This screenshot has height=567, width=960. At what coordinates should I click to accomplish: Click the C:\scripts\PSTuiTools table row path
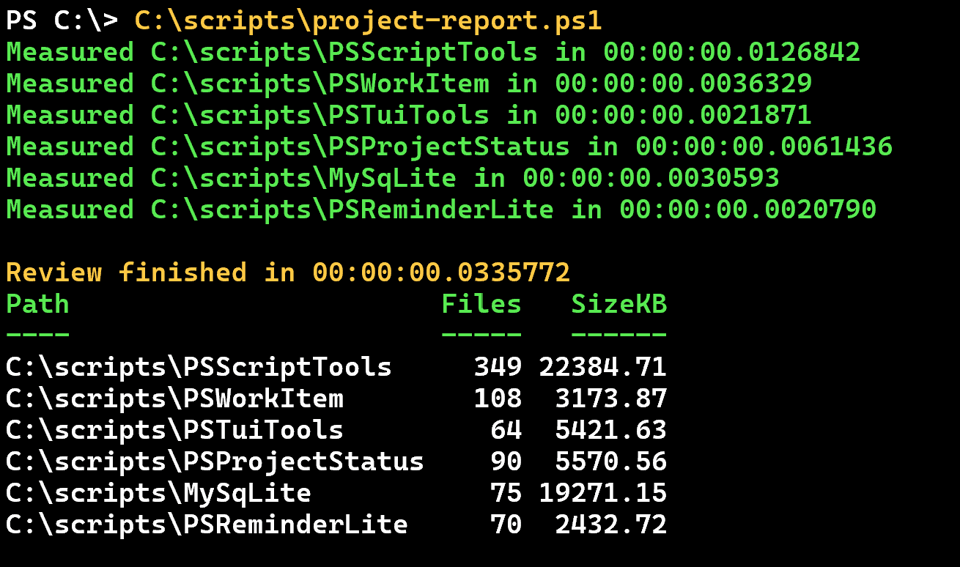click(x=174, y=430)
